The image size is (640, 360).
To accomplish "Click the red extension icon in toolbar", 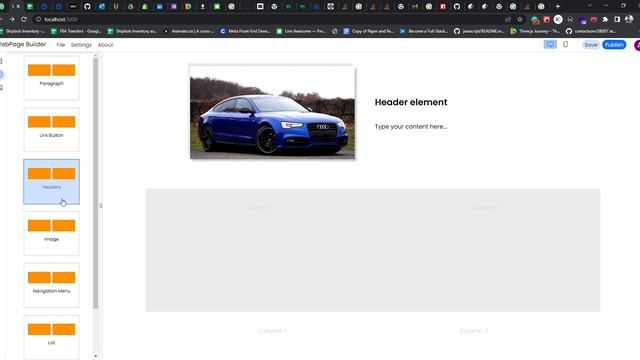I will pyautogui.click(x=547, y=20).
